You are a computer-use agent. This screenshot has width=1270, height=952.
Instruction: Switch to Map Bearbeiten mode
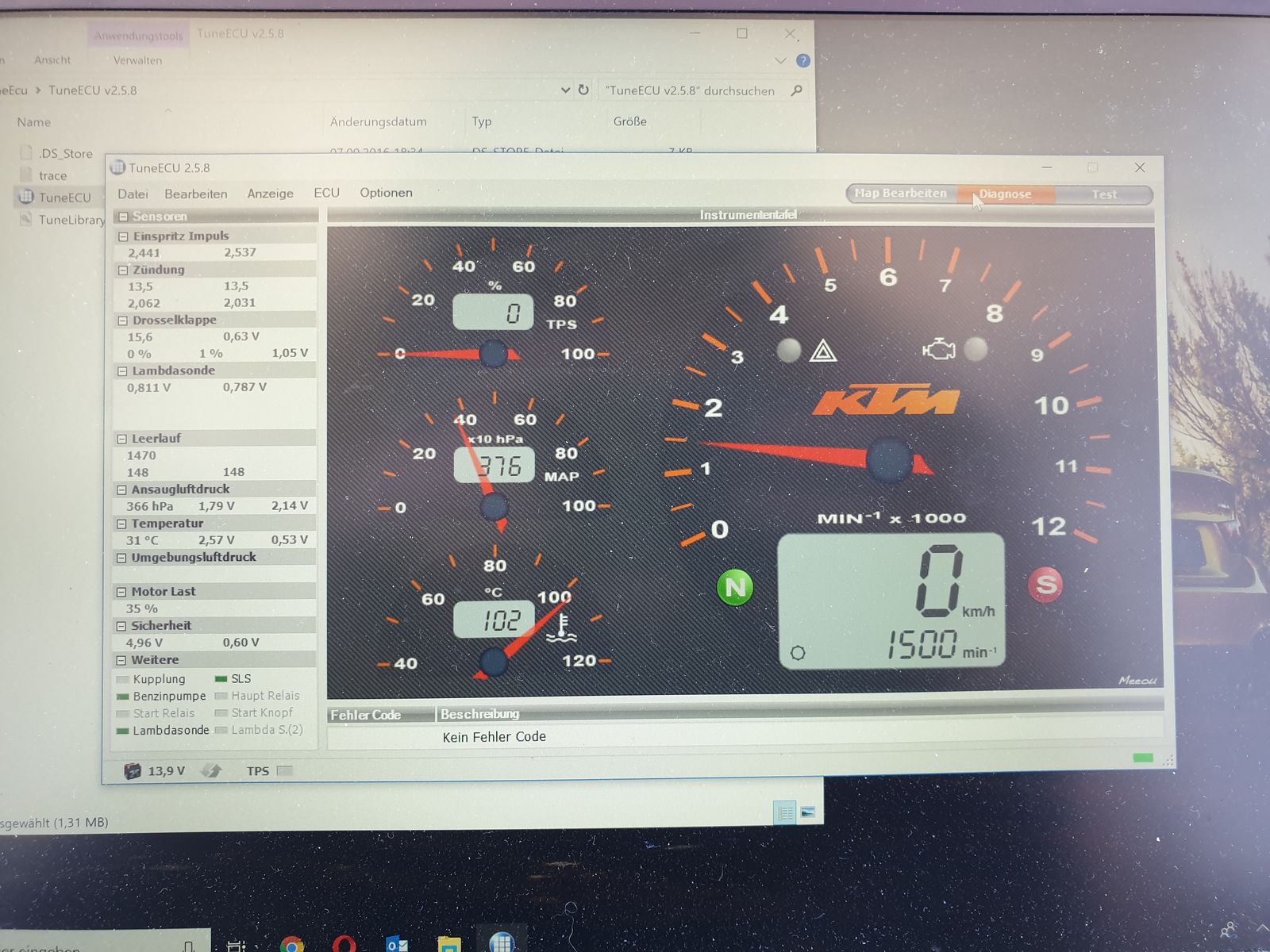tap(901, 194)
